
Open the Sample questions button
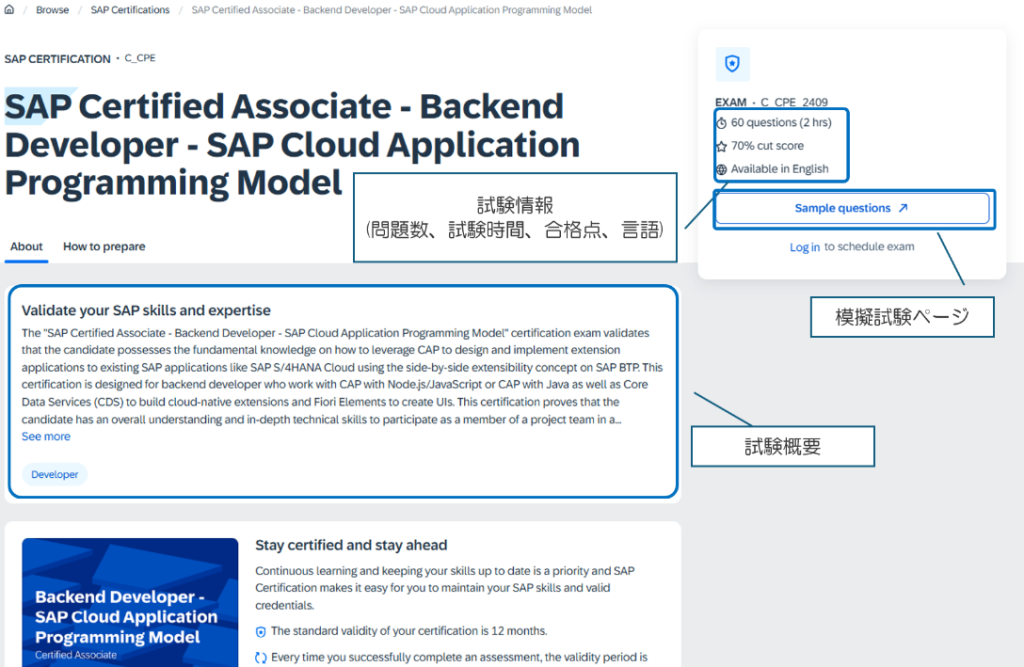pyautogui.click(x=852, y=208)
